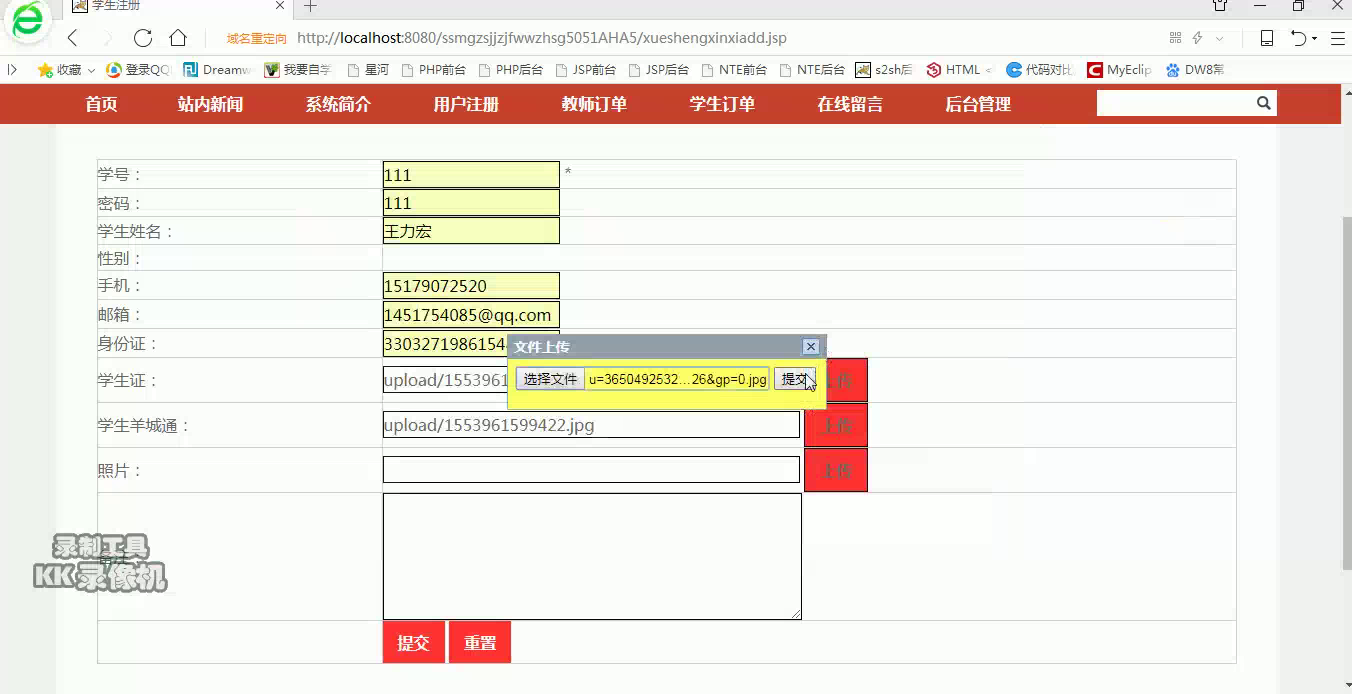1352x694 pixels.
Task: Click the lightning speed mode icon
Action: (1197, 38)
